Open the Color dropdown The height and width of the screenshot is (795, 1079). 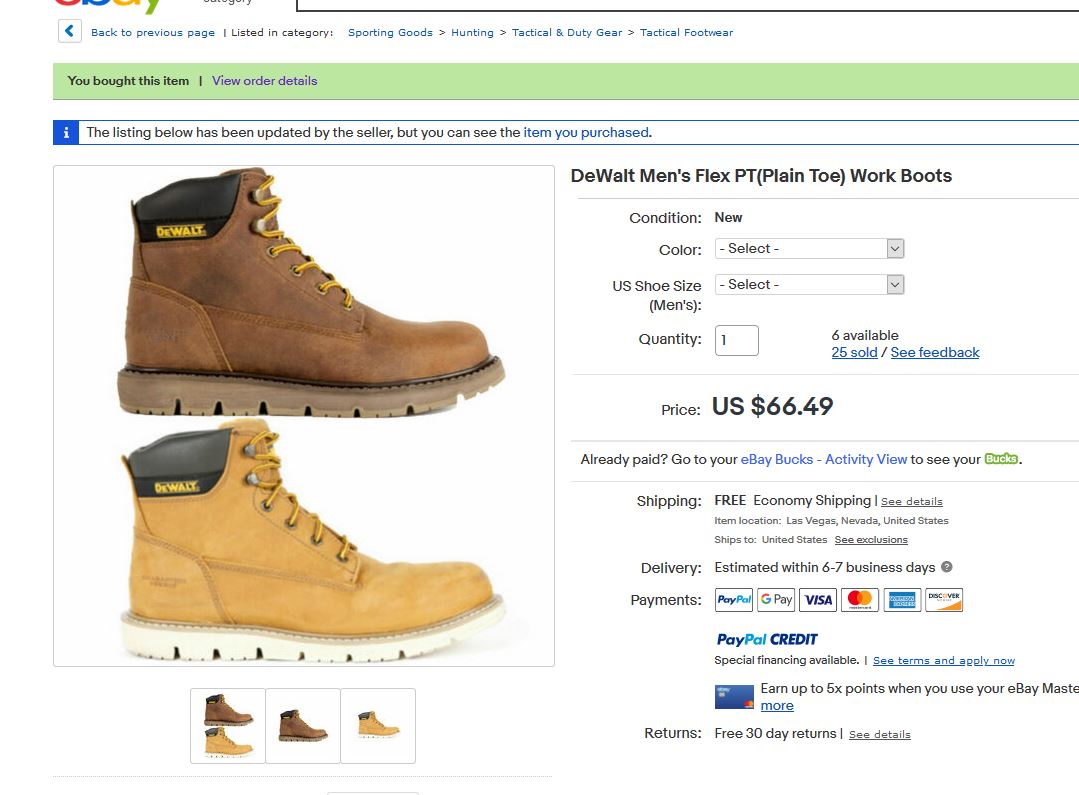click(809, 248)
